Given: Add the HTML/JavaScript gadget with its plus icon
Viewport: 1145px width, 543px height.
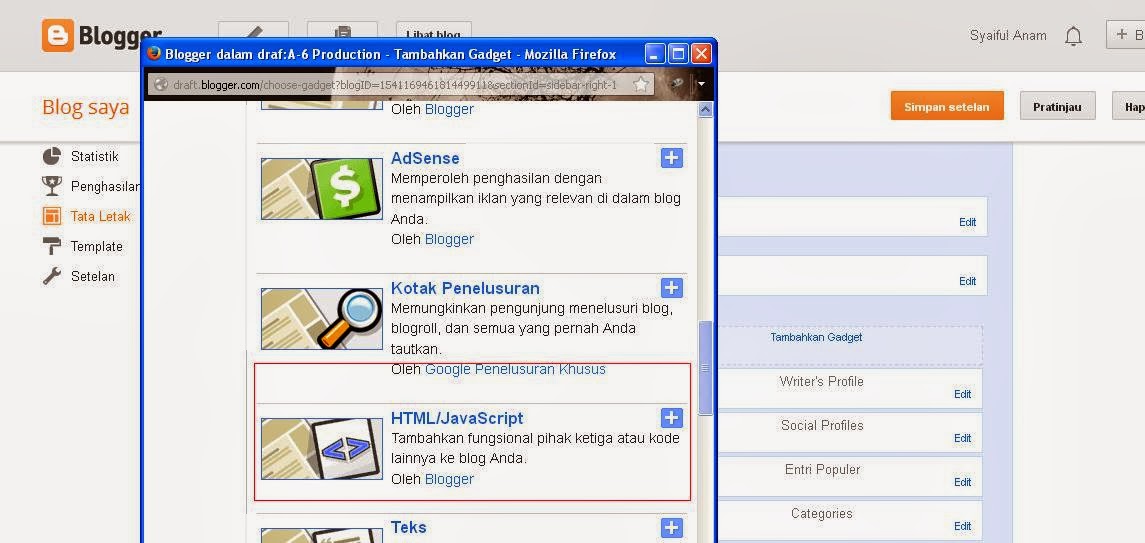Looking at the screenshot, I should (672, 417).
